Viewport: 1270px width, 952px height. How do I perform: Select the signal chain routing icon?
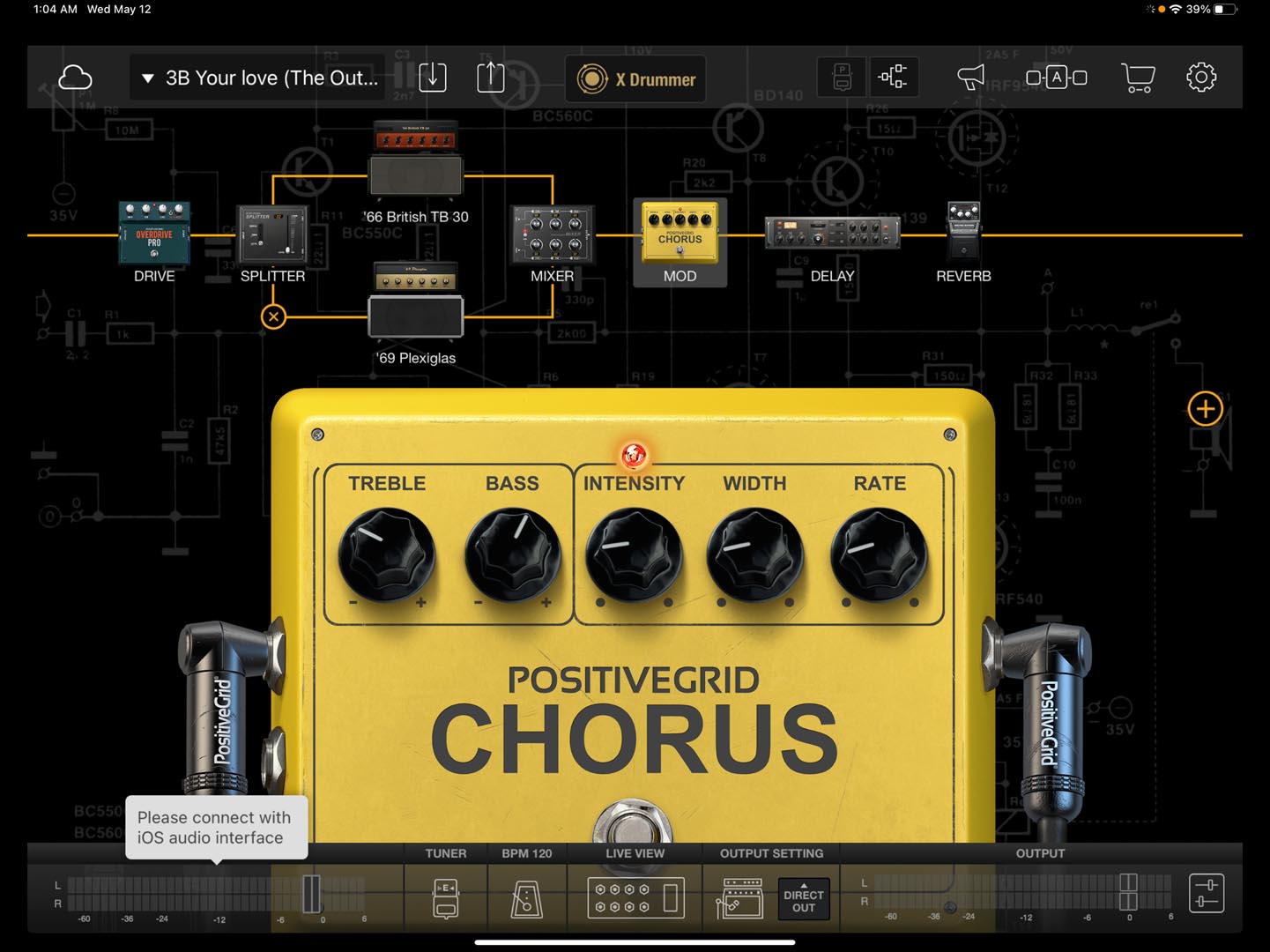(x=893, y=78)
